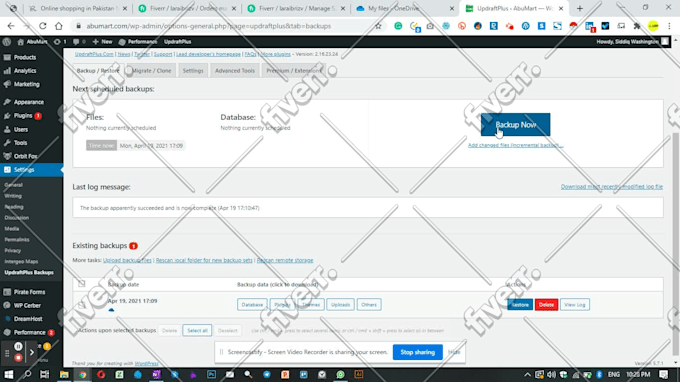This screenshot has width=680, height=382.
Task: Switch to the My files - OneDrive tab
Action: coord(405,8)
